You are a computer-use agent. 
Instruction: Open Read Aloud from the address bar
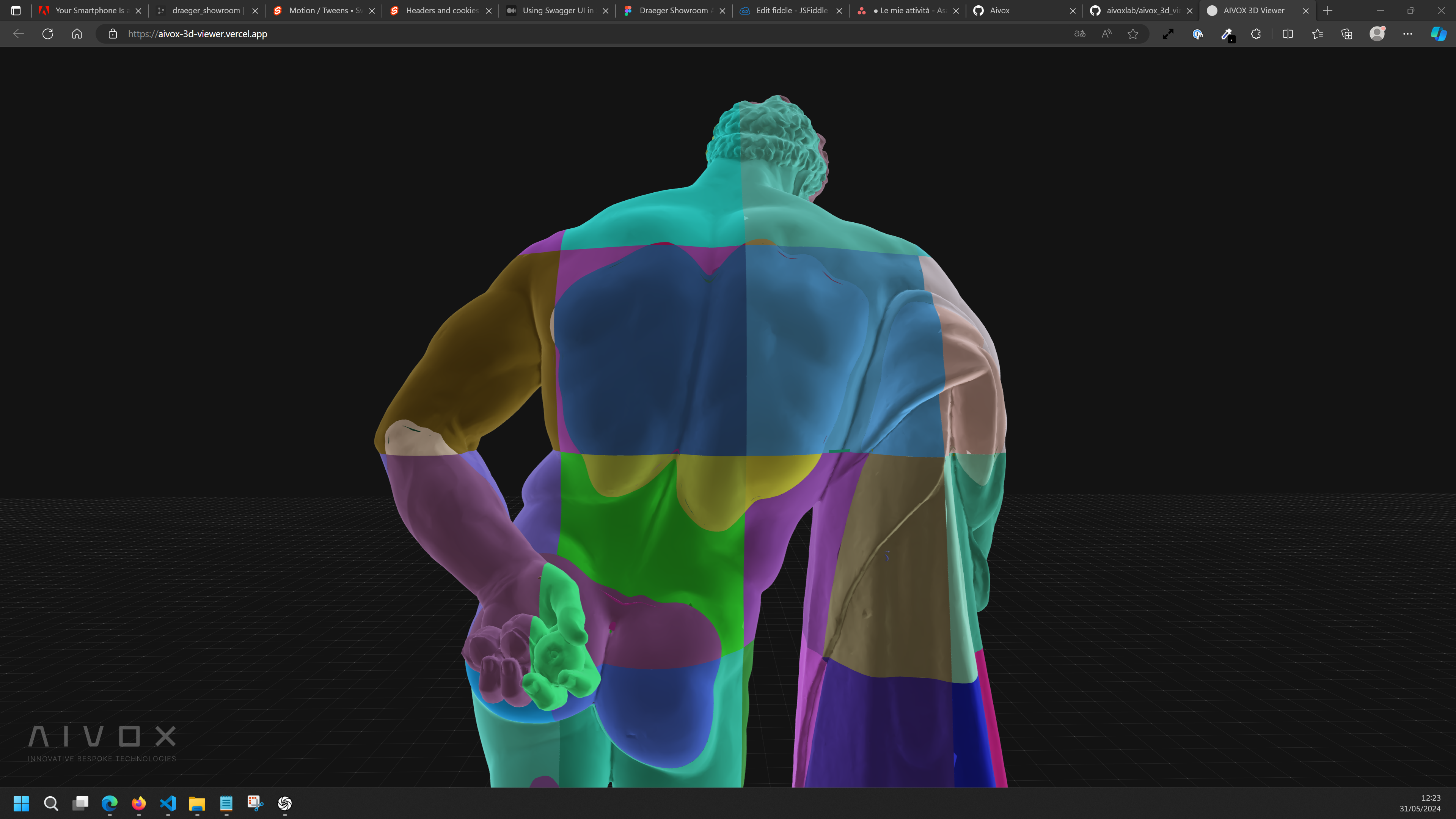point(1106,34)
